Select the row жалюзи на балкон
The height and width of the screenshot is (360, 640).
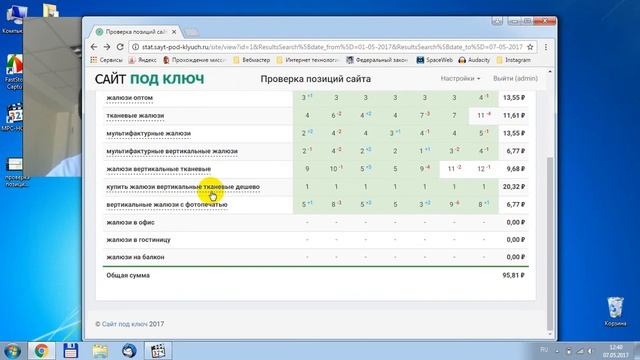point(316,257)
